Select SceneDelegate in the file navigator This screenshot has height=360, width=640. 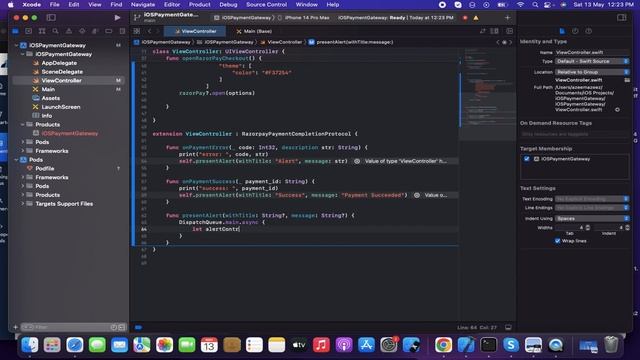(x=62, y=72)
